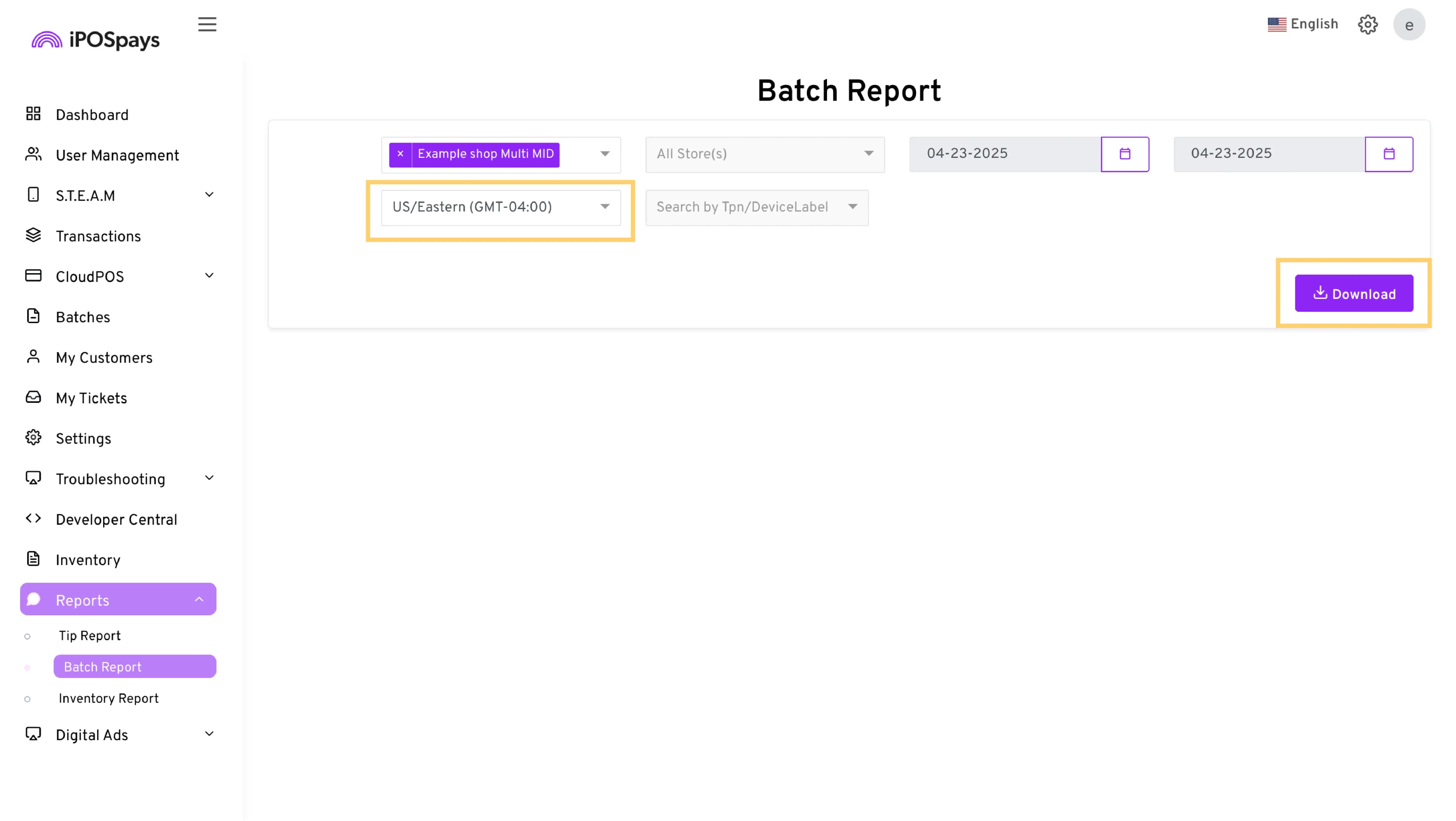The image size is (1456, 821).
Task: Go to Transactions page
Action: point(98,236)
